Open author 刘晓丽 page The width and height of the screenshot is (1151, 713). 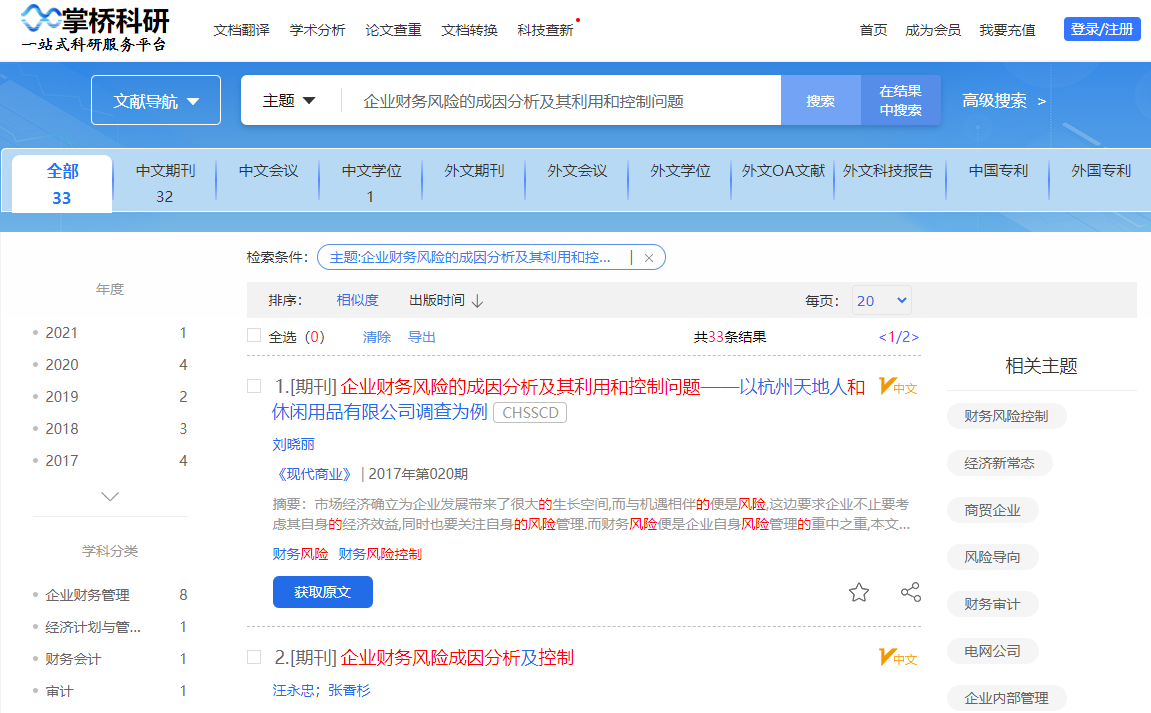pyautogui.click(x=294, y=444)
